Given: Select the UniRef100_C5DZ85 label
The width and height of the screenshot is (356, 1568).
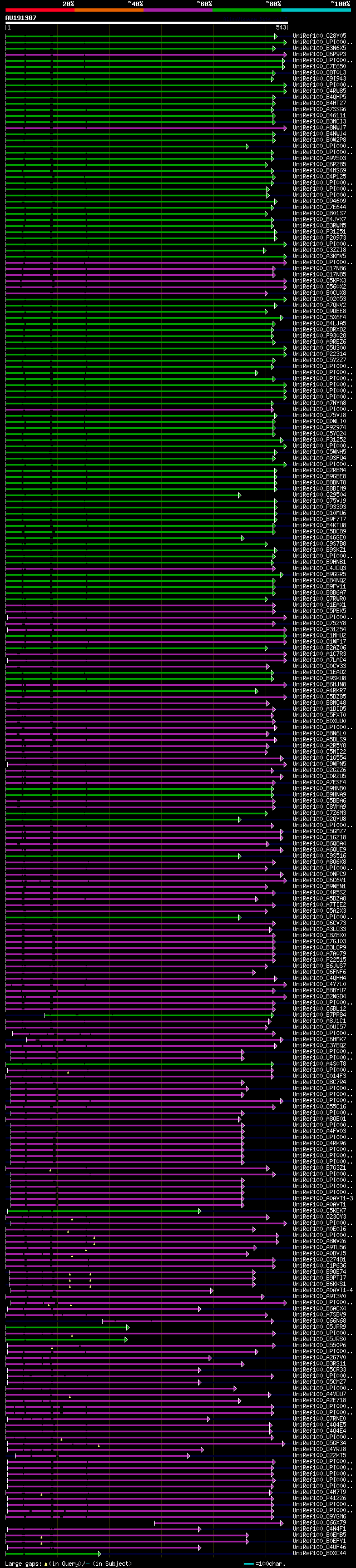Looking at the screenshot, I should point(319,696).
